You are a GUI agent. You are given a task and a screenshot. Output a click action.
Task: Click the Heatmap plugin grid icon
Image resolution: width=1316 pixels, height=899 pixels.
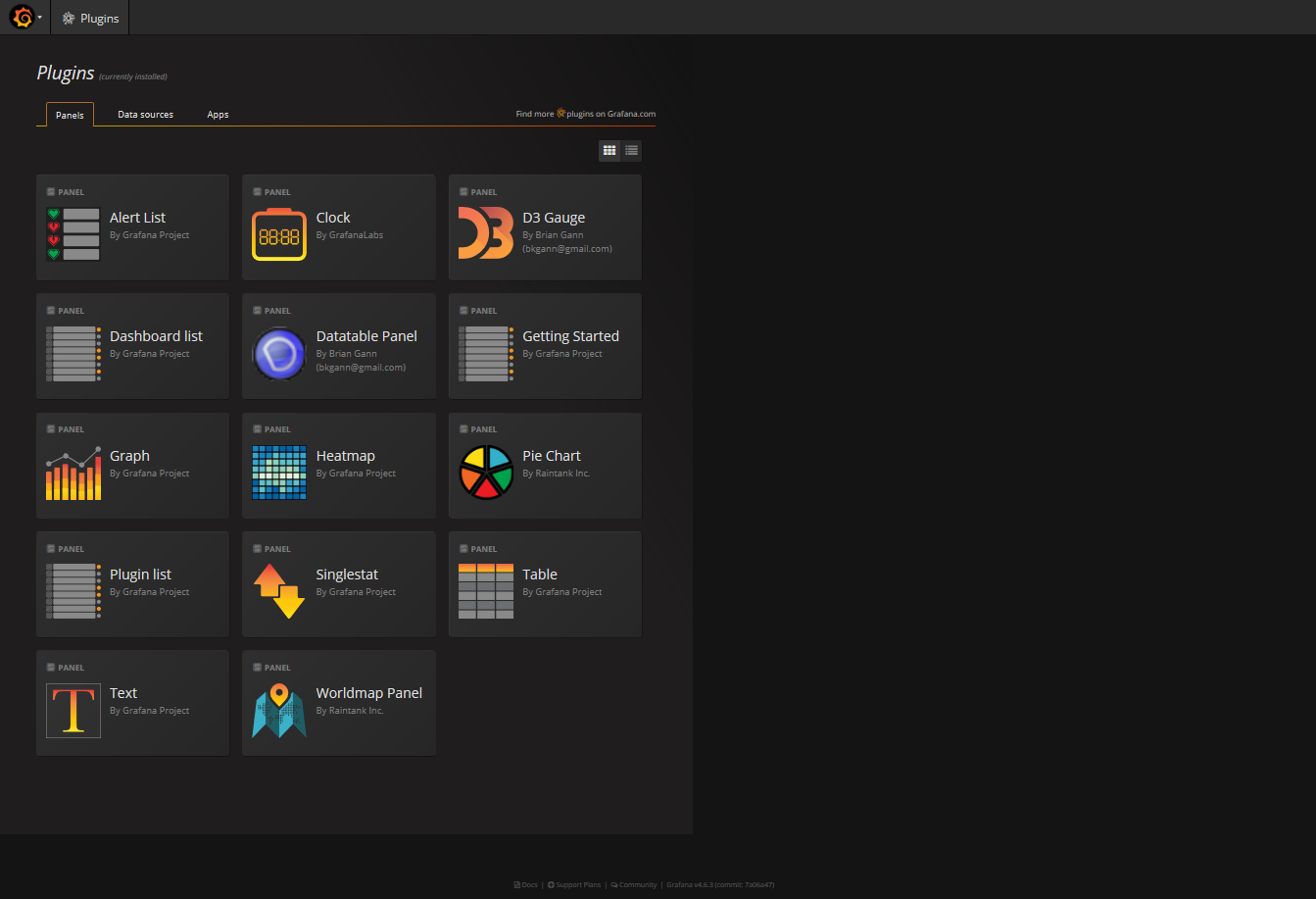point(279,472)
